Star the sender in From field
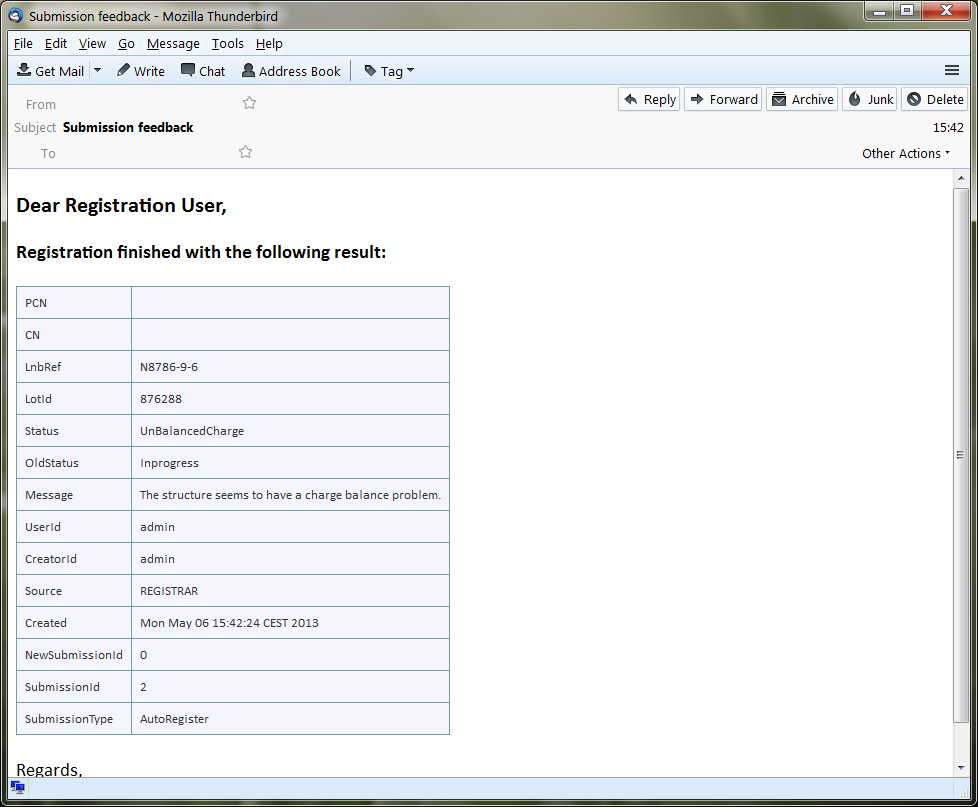The width and height of the screenshot is (978, 807). pyautogui.click(x=250, y=103)
